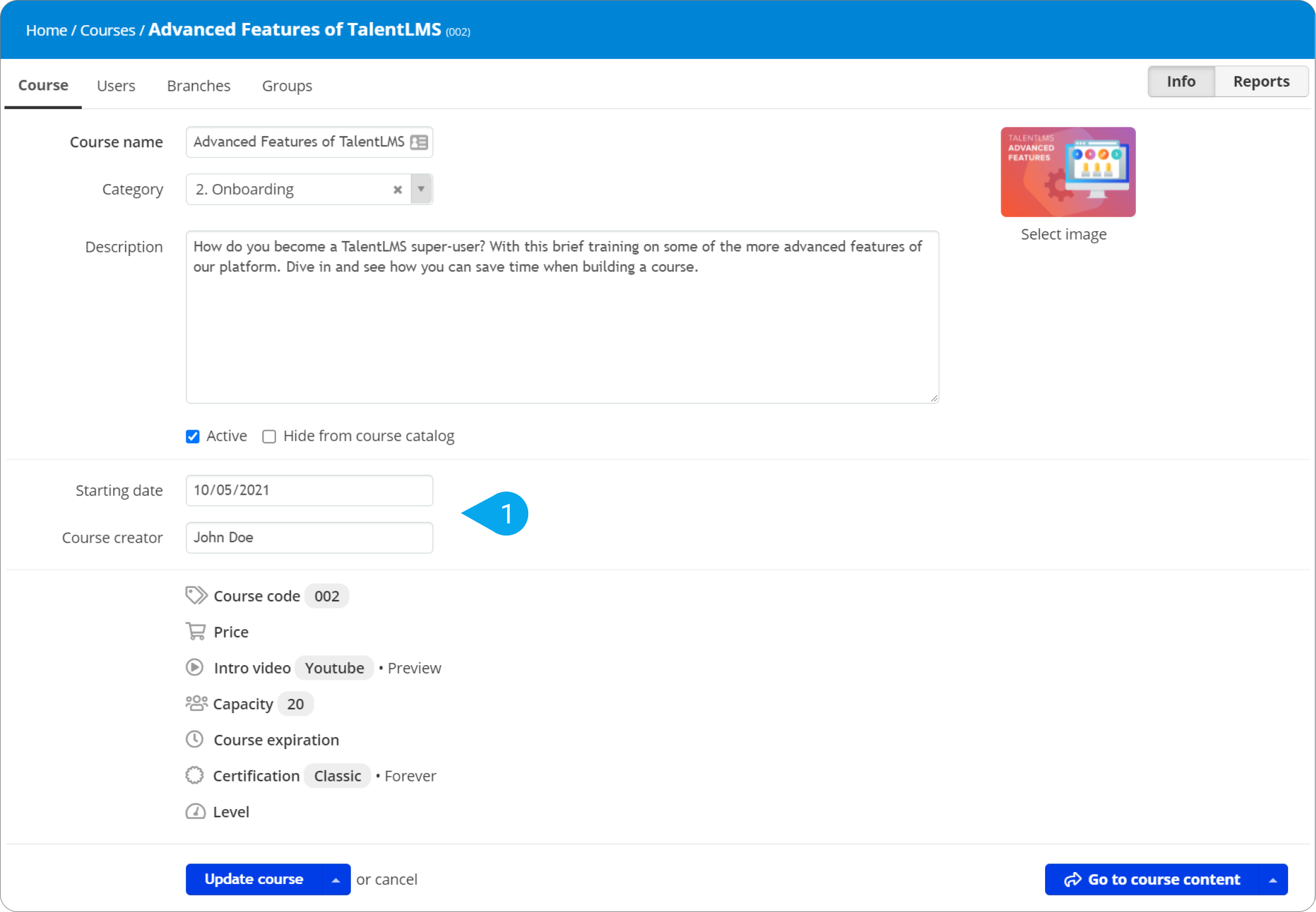Click the Certification badge icon

[195, 775]
